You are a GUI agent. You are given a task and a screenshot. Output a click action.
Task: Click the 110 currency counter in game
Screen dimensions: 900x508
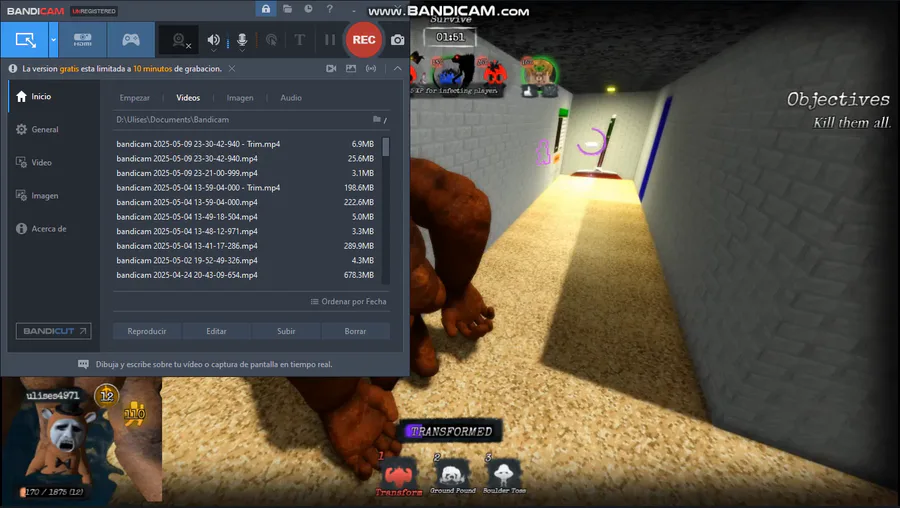point(135,414)
